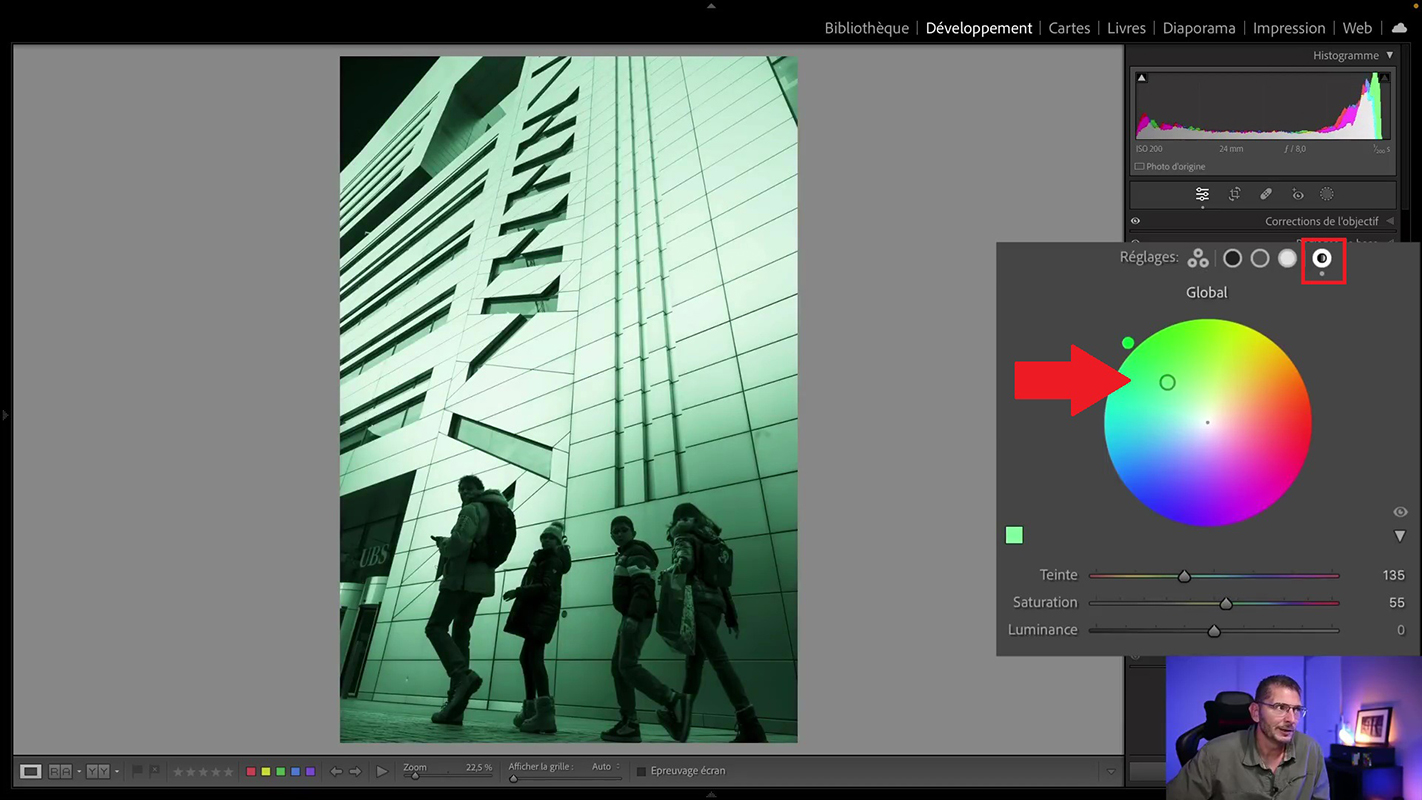Go to next photo with right arrow

(x=355, y=771)
